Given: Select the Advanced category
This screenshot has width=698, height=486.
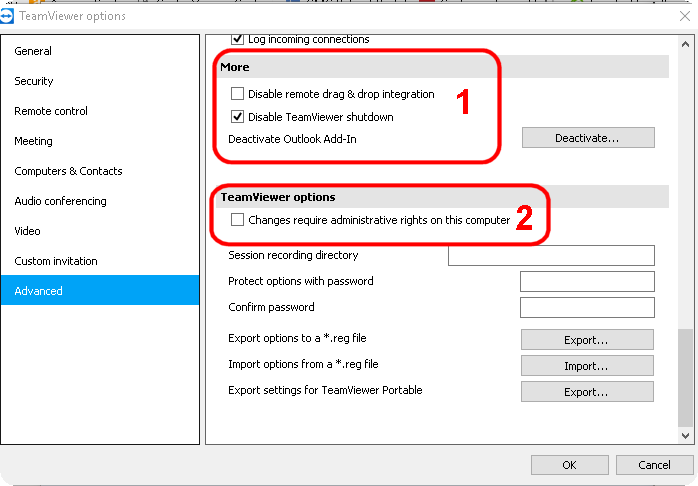Looking at the screenshot, I should pyautogui.click(x=100, y=290).
